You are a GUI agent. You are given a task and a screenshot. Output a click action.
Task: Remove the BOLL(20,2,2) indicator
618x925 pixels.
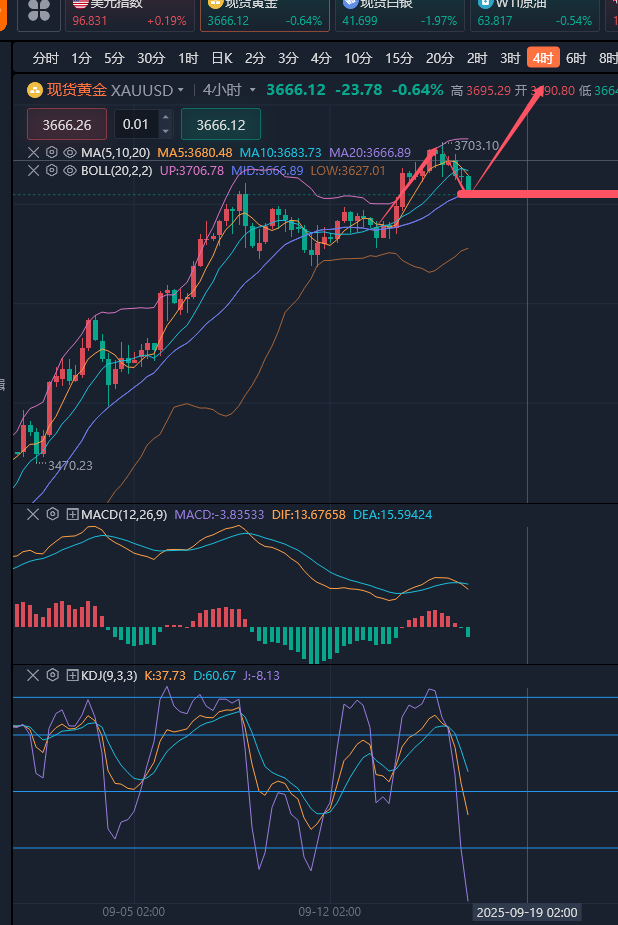(x=33, y=171)
